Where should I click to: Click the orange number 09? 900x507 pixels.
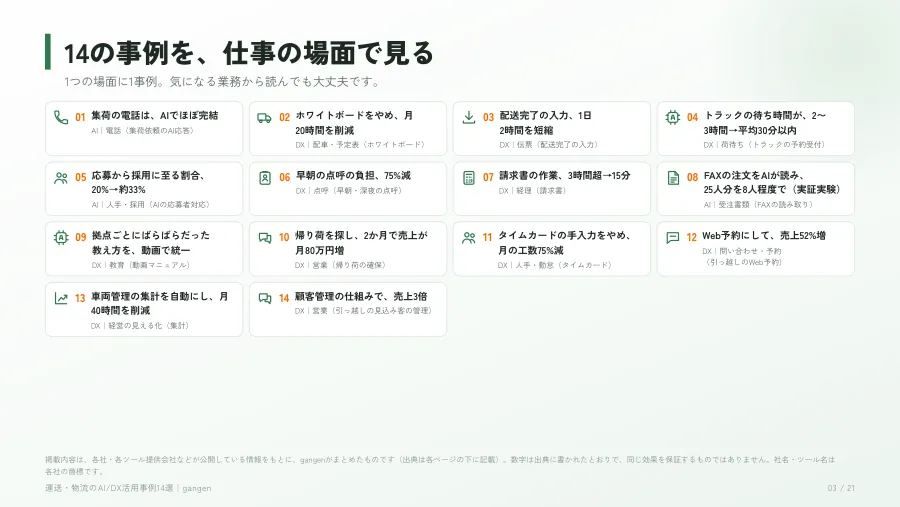point(80,238)
